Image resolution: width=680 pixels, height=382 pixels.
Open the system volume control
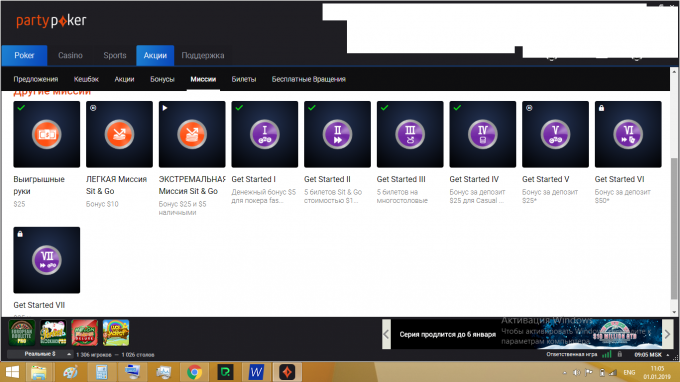[x=576, y=372]
